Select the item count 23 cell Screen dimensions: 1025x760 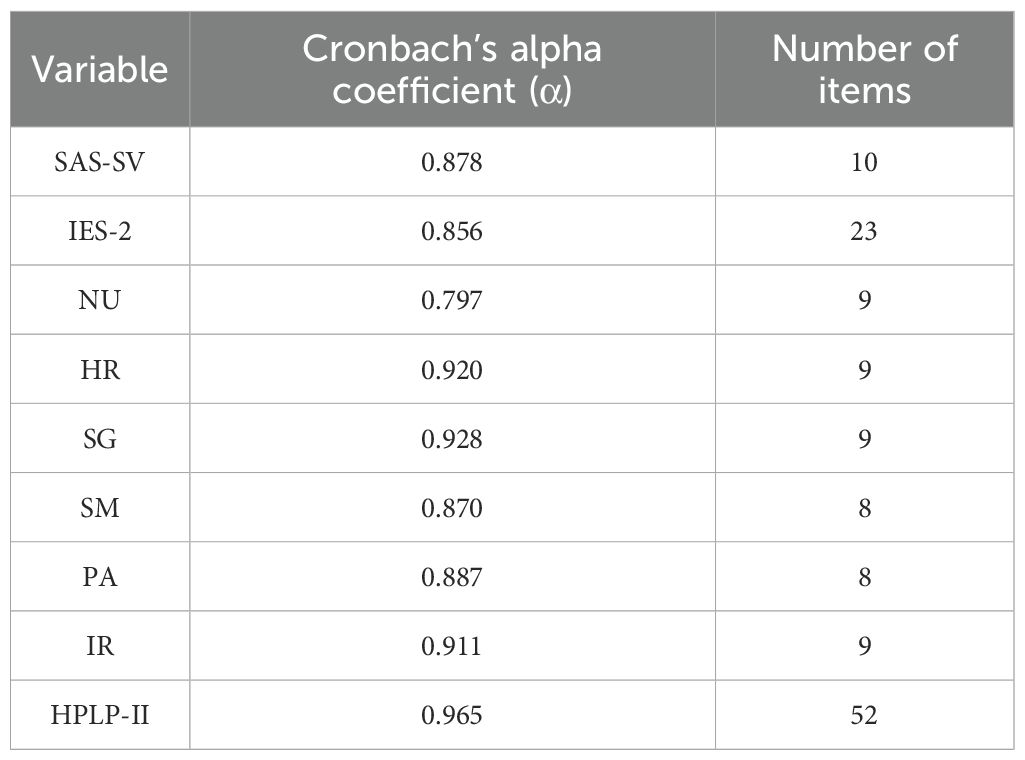[864, 231]
